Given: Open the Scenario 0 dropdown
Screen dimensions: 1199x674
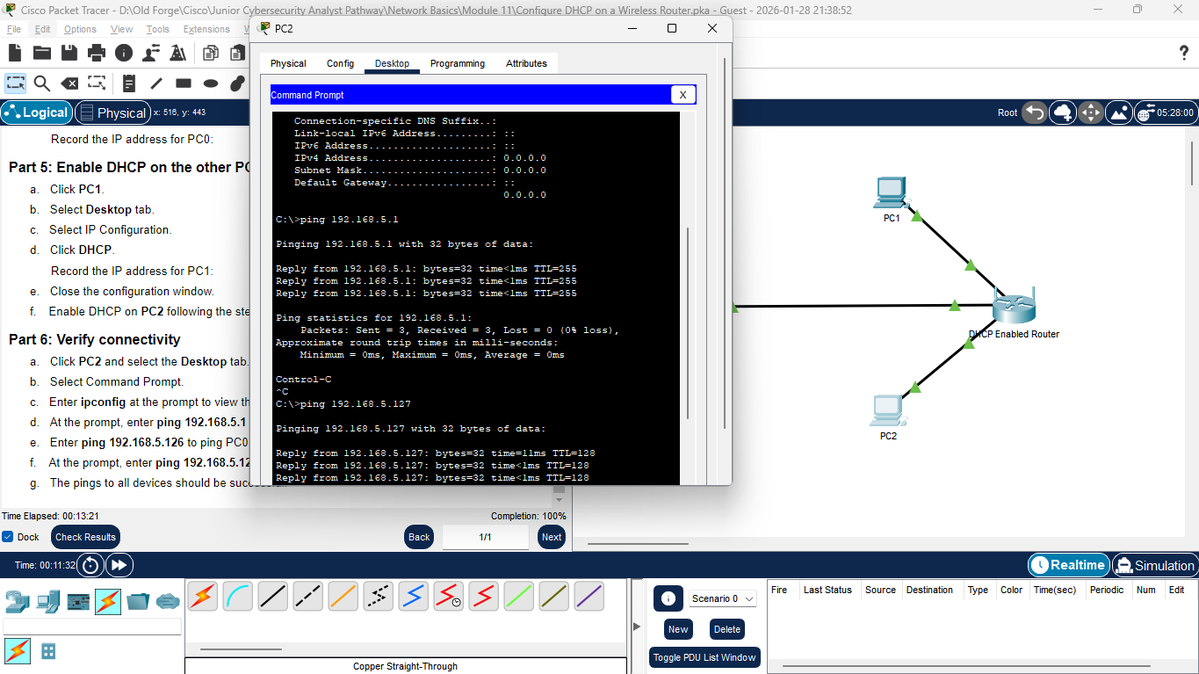Looking at the screenshot, I should pos(723,598).
